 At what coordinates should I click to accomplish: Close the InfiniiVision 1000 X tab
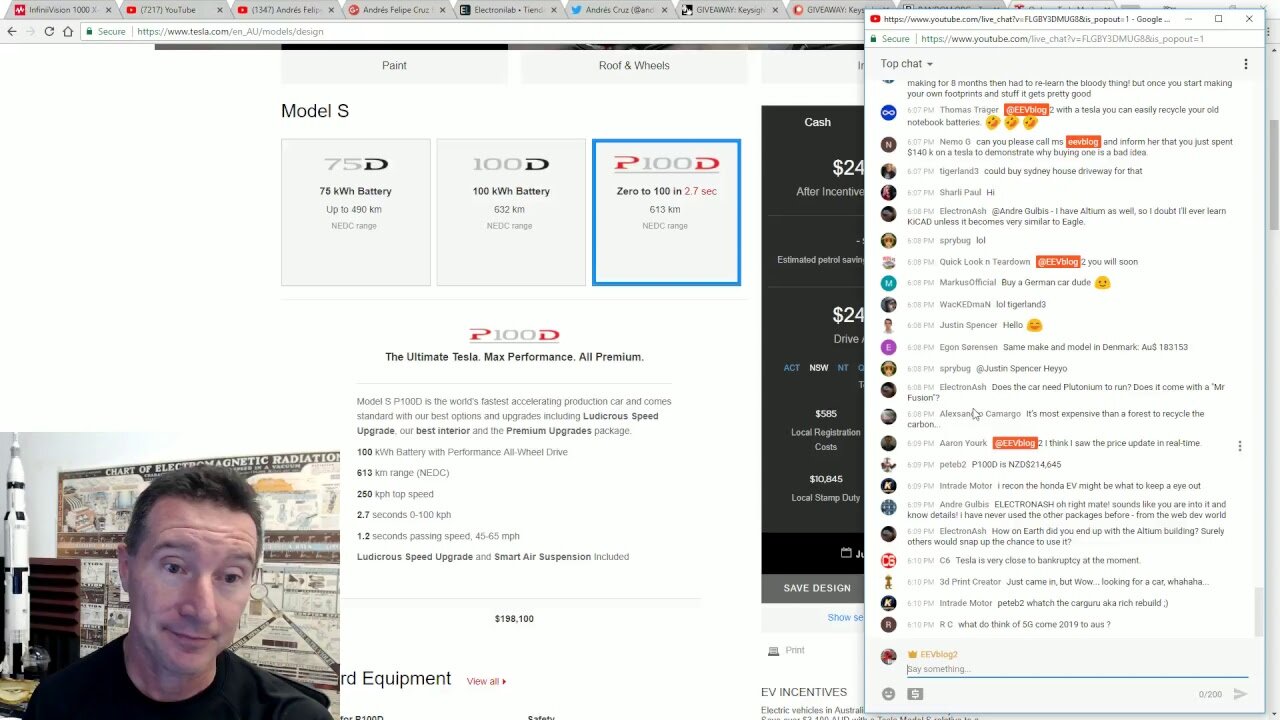(108, 10)
